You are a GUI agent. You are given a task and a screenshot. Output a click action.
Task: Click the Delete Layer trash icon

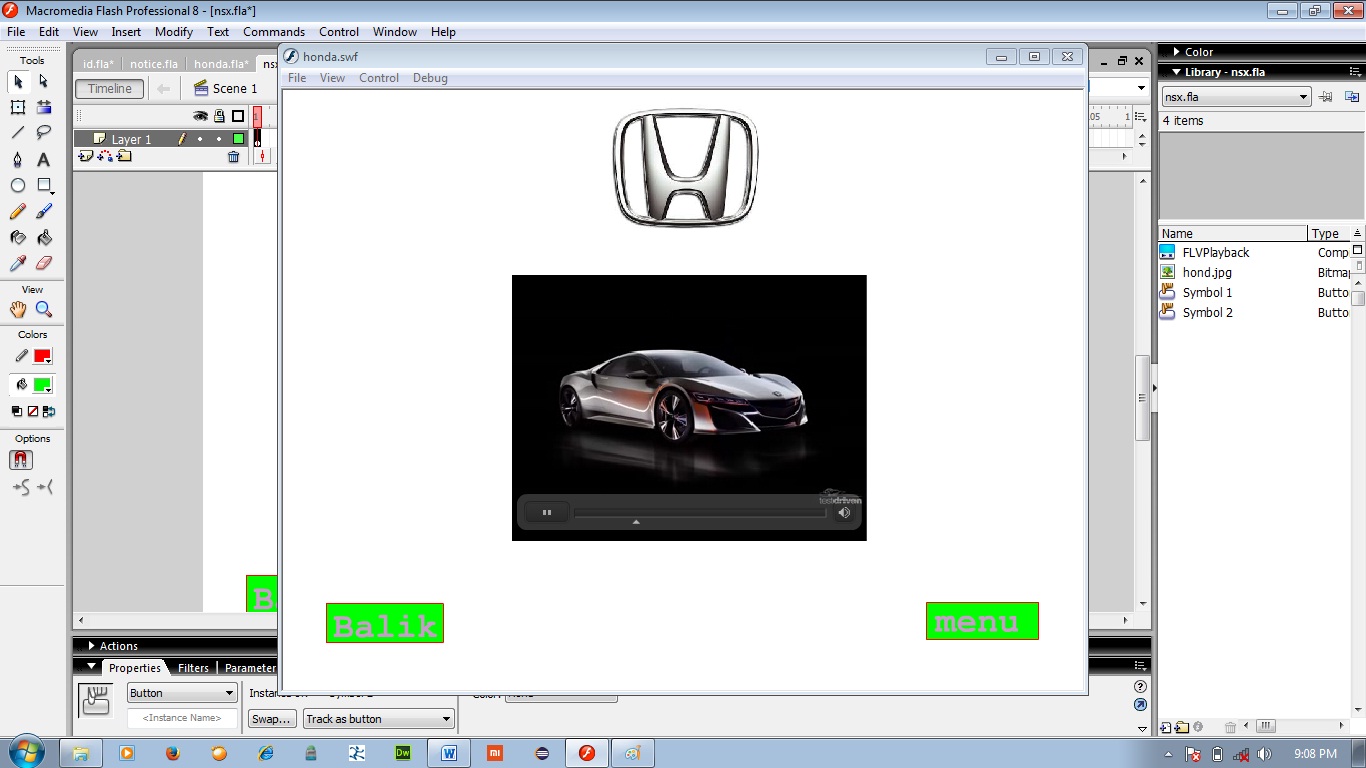coord(234,156)
